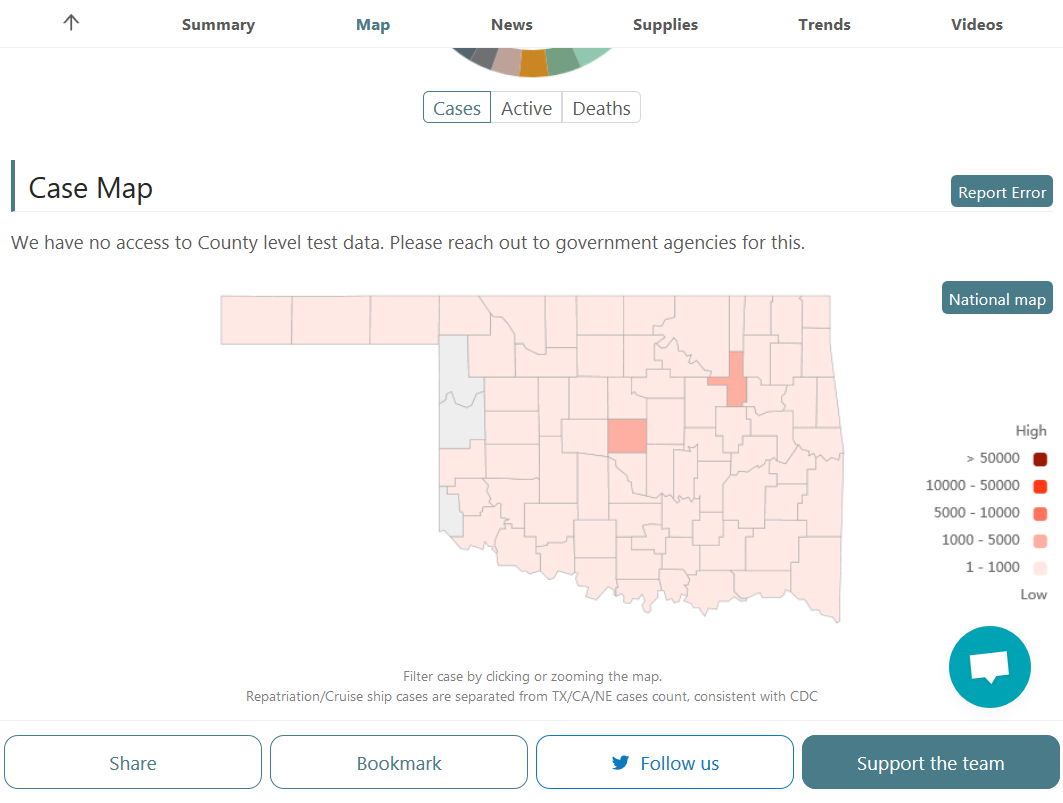Select the Cases toggle option

coord(457,108)
